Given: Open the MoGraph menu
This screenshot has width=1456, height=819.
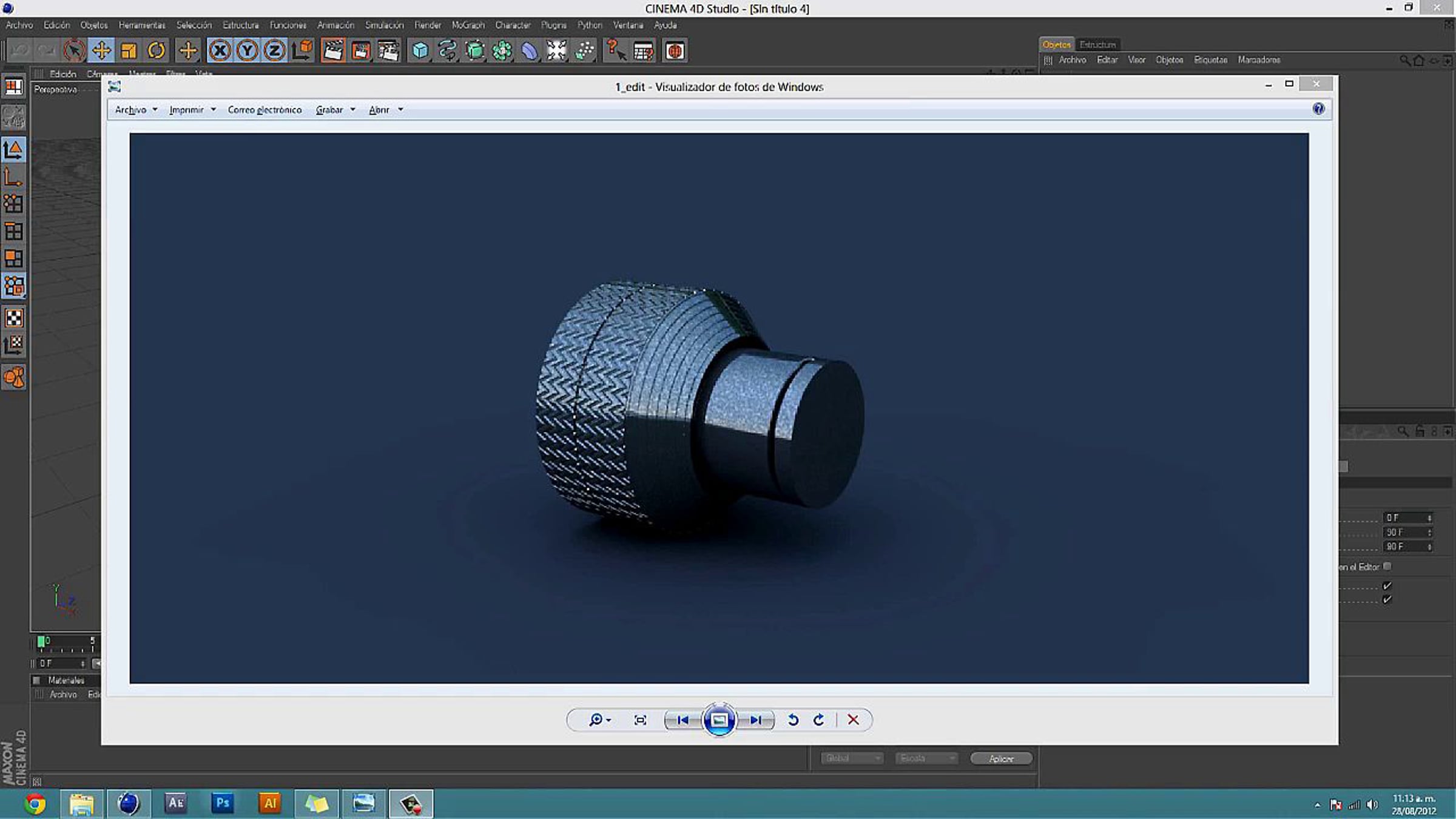Looking at the screenshot, I should (468, 25).
